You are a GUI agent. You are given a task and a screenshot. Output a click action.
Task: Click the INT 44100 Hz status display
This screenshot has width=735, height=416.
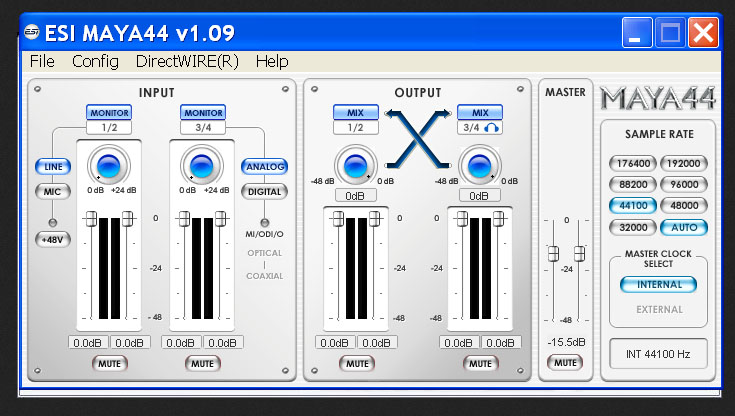click(658, 354)
